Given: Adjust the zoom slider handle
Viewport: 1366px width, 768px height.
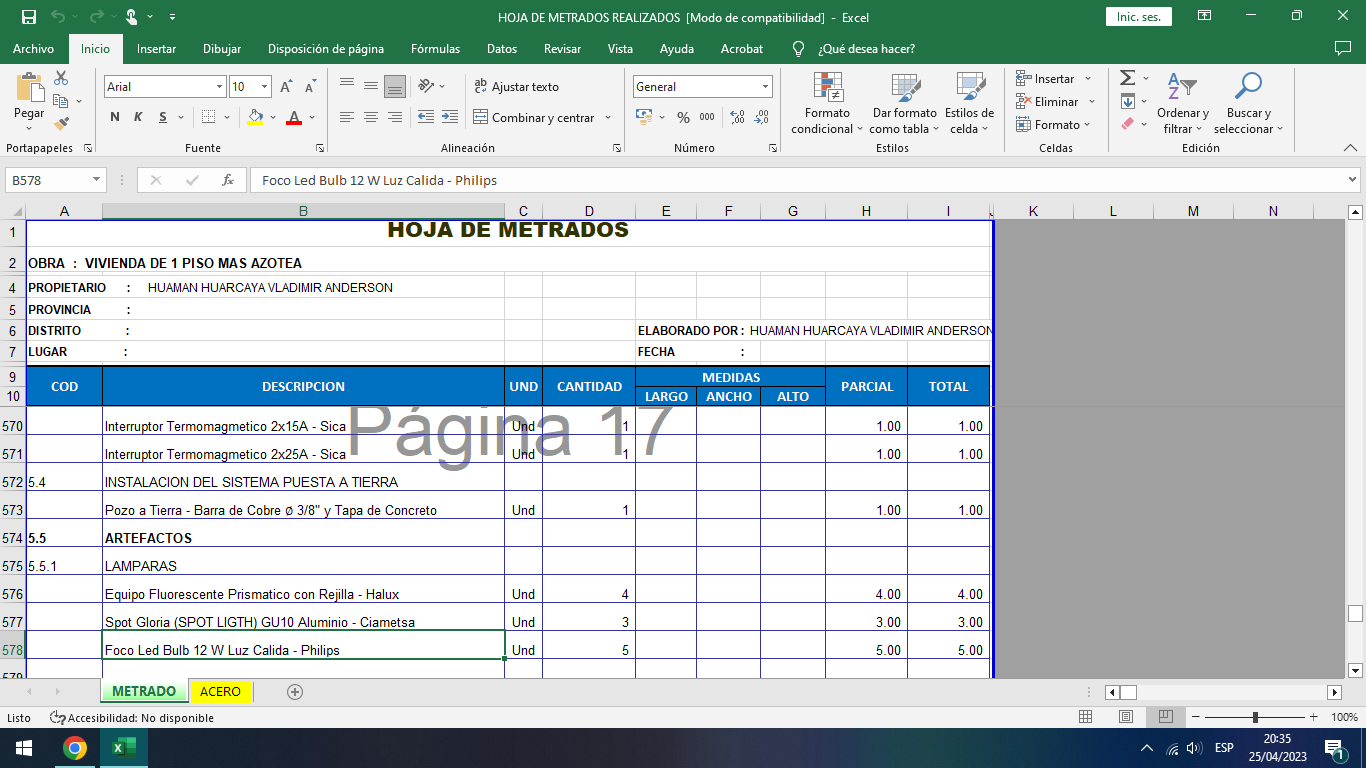Looking at the screenshot, I should (1255, 717).
